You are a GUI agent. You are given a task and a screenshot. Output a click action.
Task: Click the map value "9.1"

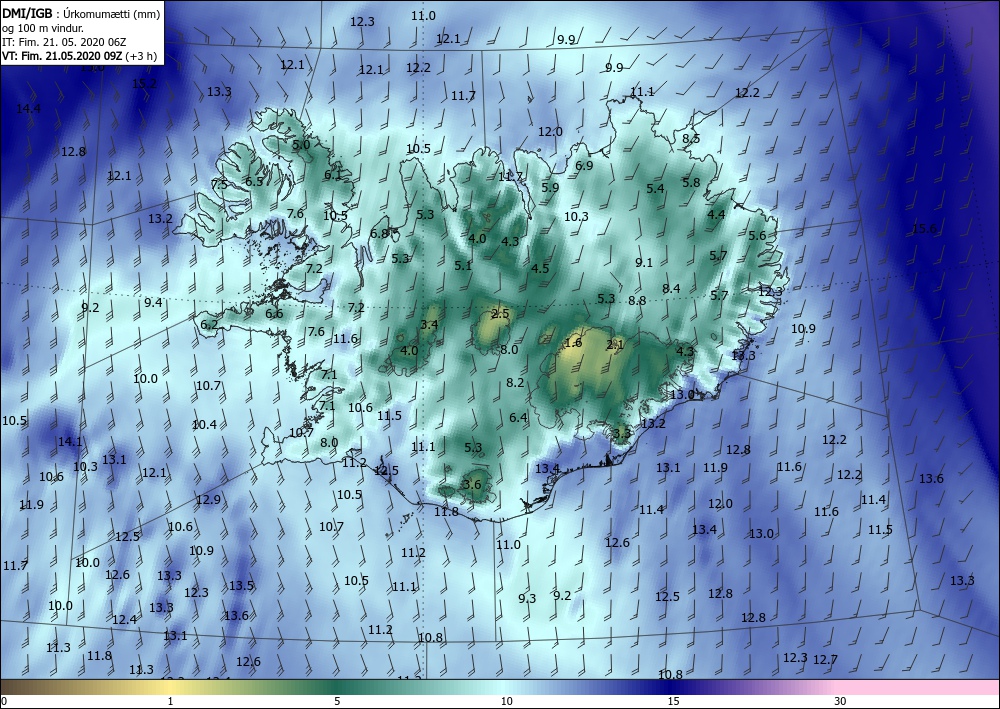click(x=644, y=263)
